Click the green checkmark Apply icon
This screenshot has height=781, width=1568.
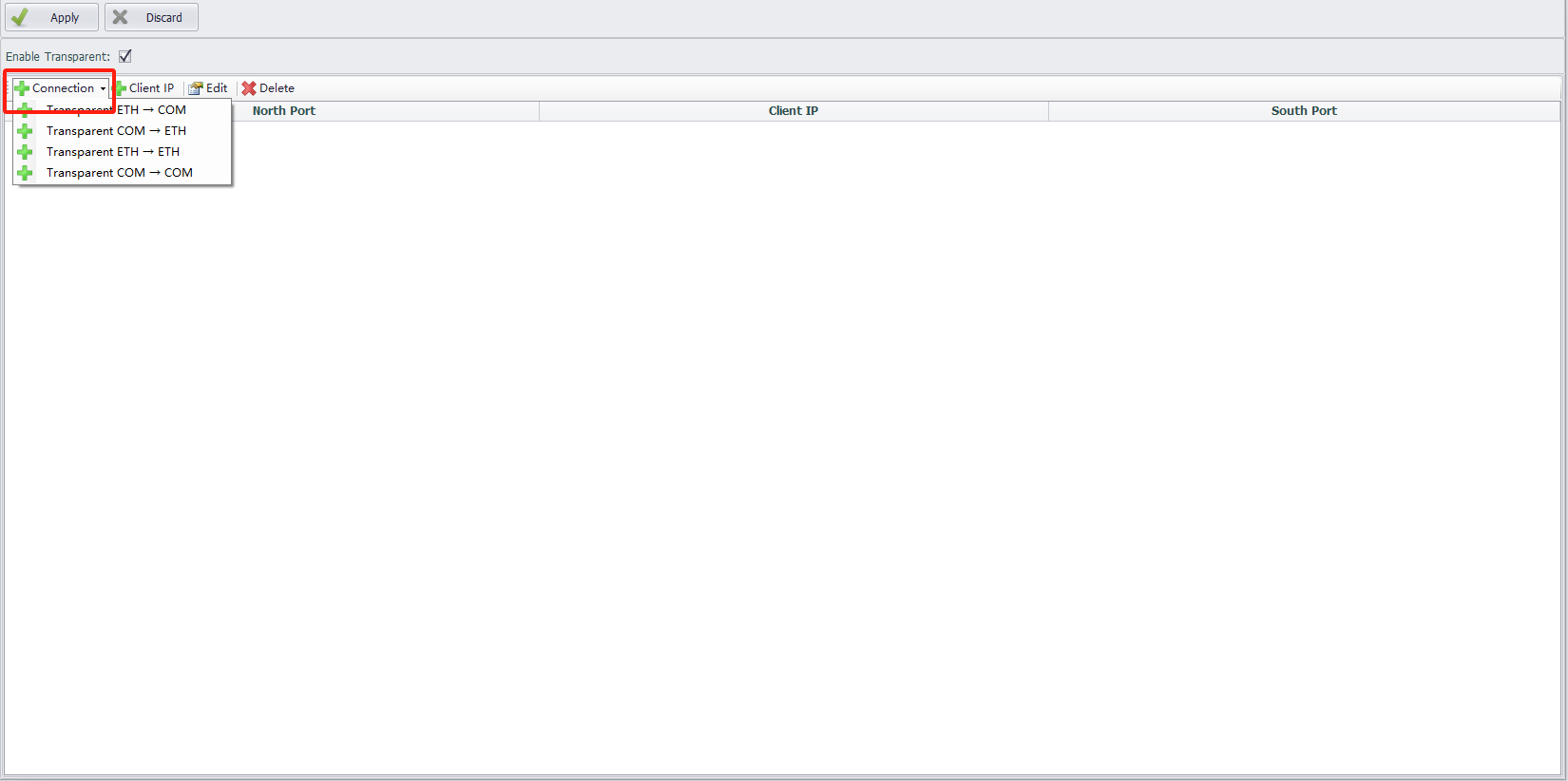[x=20, y=17]
